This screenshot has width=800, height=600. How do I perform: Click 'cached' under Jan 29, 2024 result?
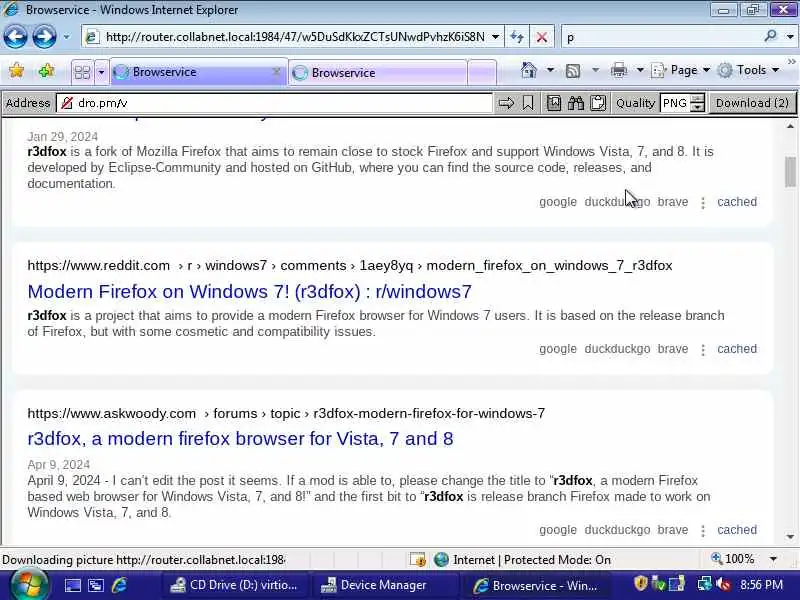737,202
